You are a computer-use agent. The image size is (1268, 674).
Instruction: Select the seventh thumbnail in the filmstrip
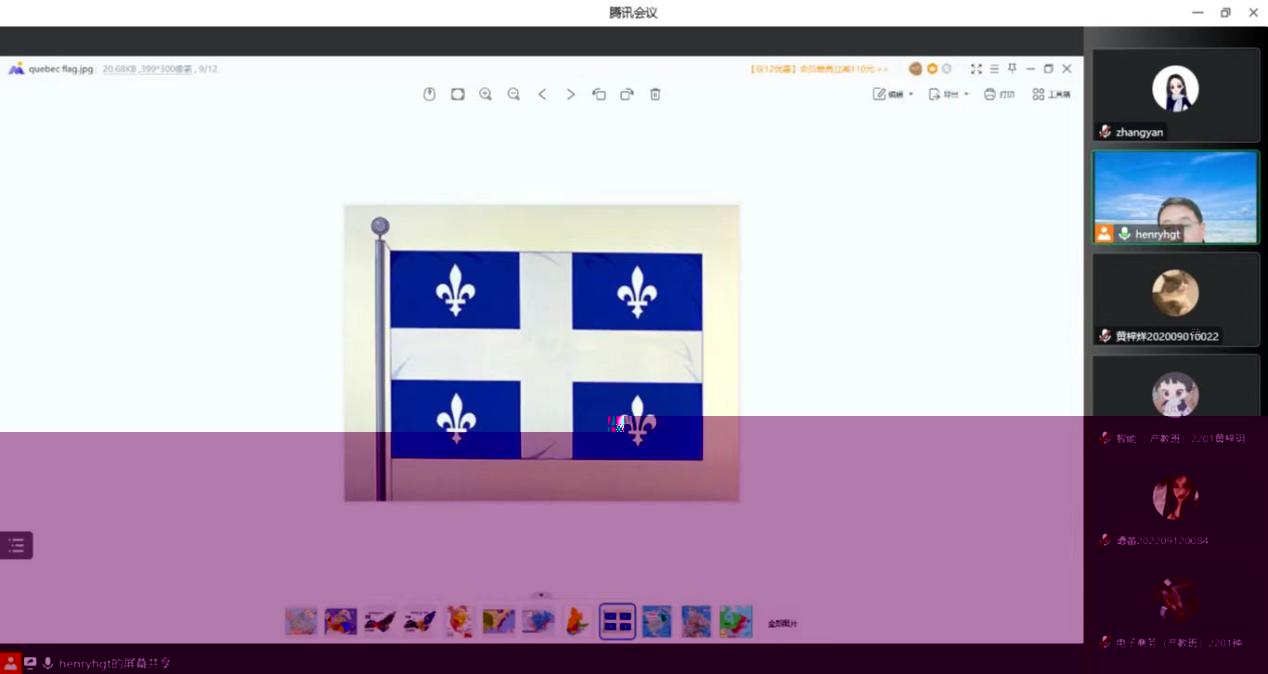click(x=538, y=621)
